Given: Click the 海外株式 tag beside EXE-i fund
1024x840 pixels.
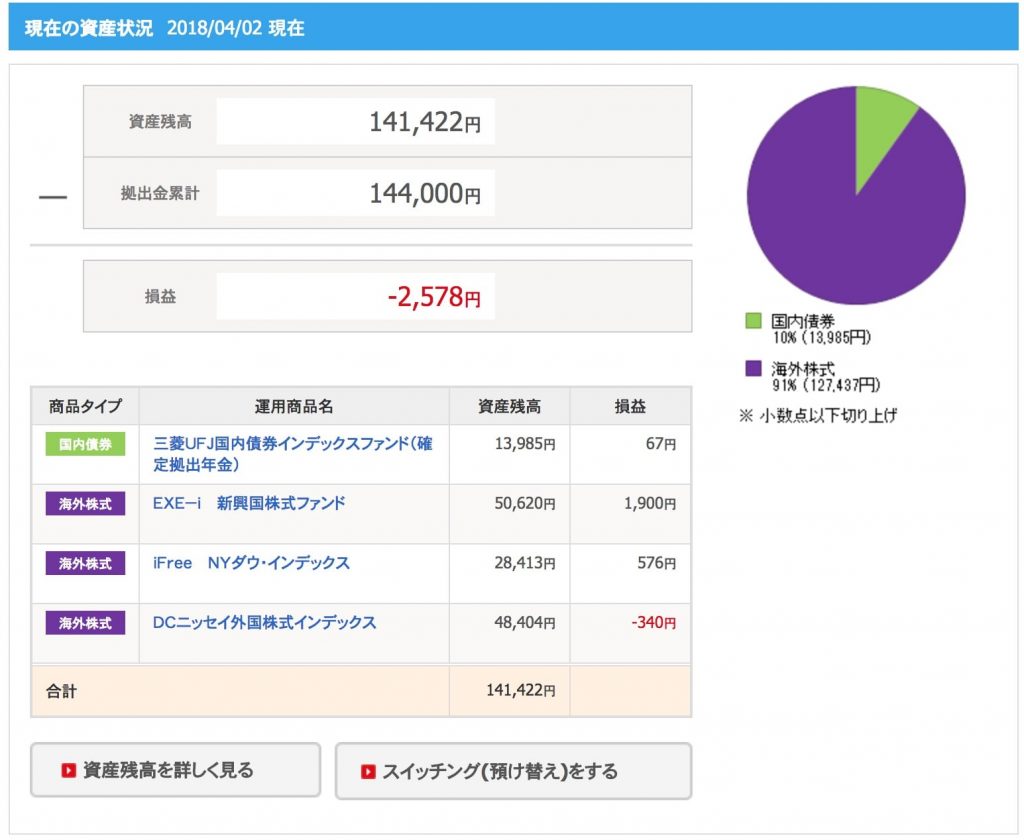Looking at the screenshot, I should (x=85, y=504).
